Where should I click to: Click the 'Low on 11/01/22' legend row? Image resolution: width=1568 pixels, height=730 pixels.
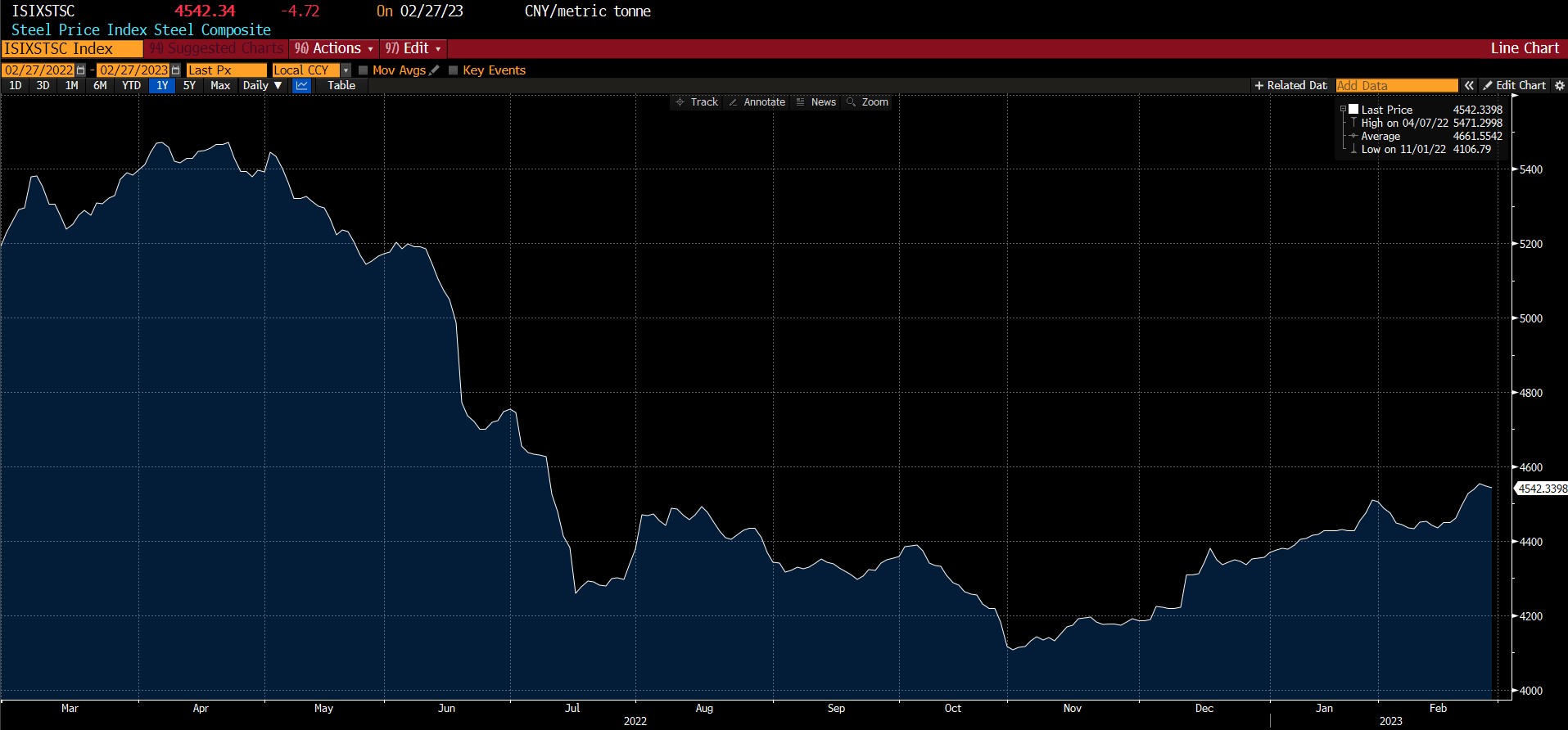pos(1426,149)
